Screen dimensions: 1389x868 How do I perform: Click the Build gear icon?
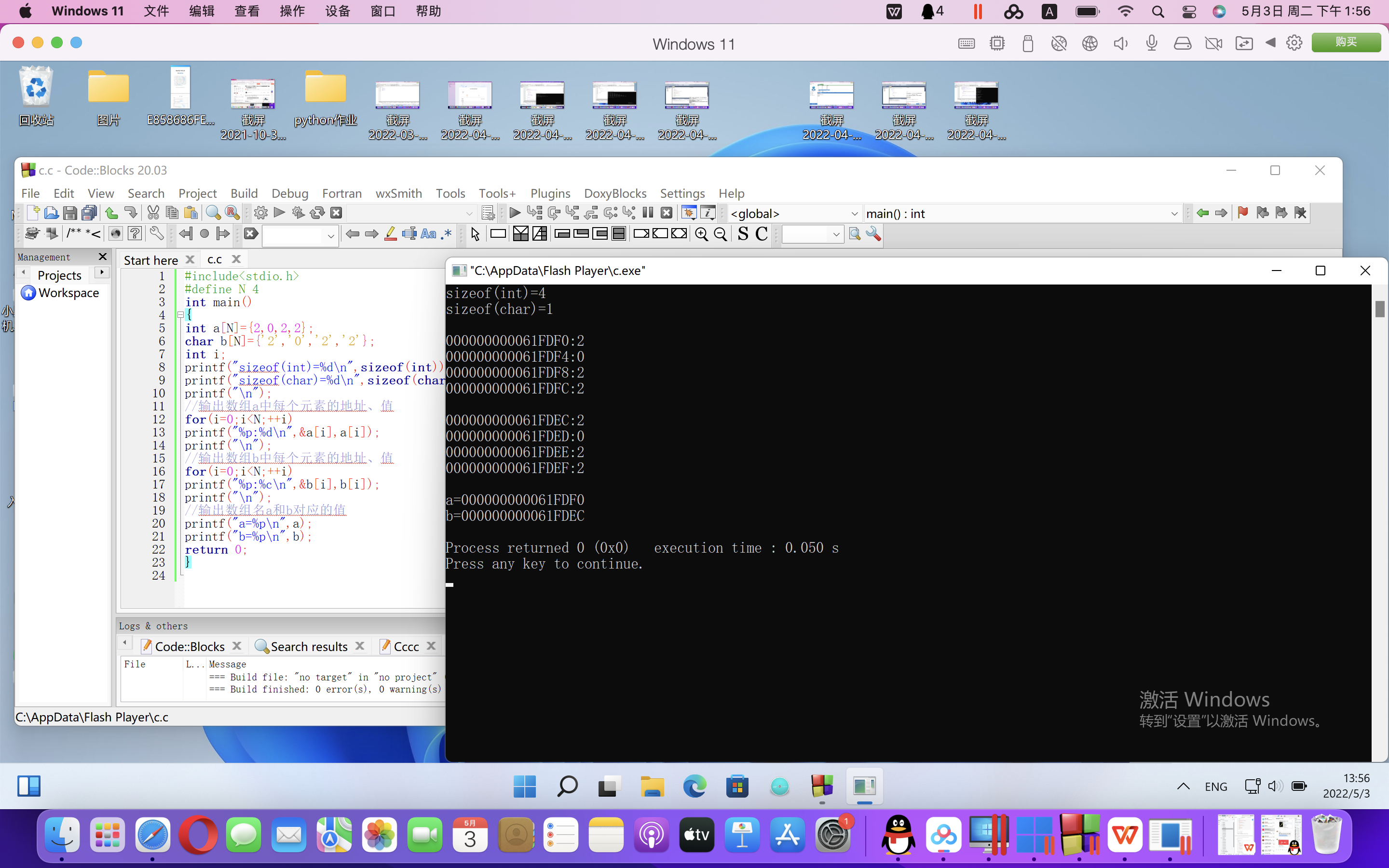[x=260, y=213]
